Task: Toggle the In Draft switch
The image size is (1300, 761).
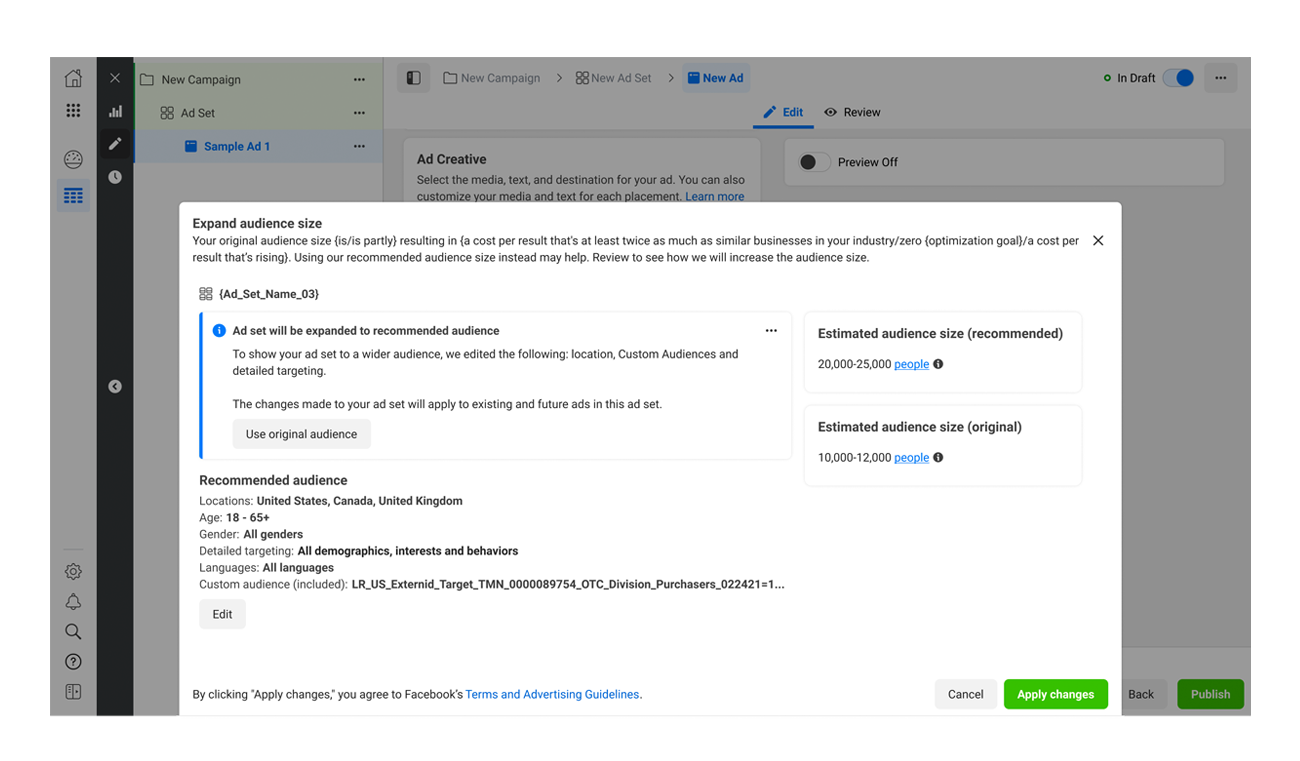Action: pyautogui.click(x=1179, y=78)
